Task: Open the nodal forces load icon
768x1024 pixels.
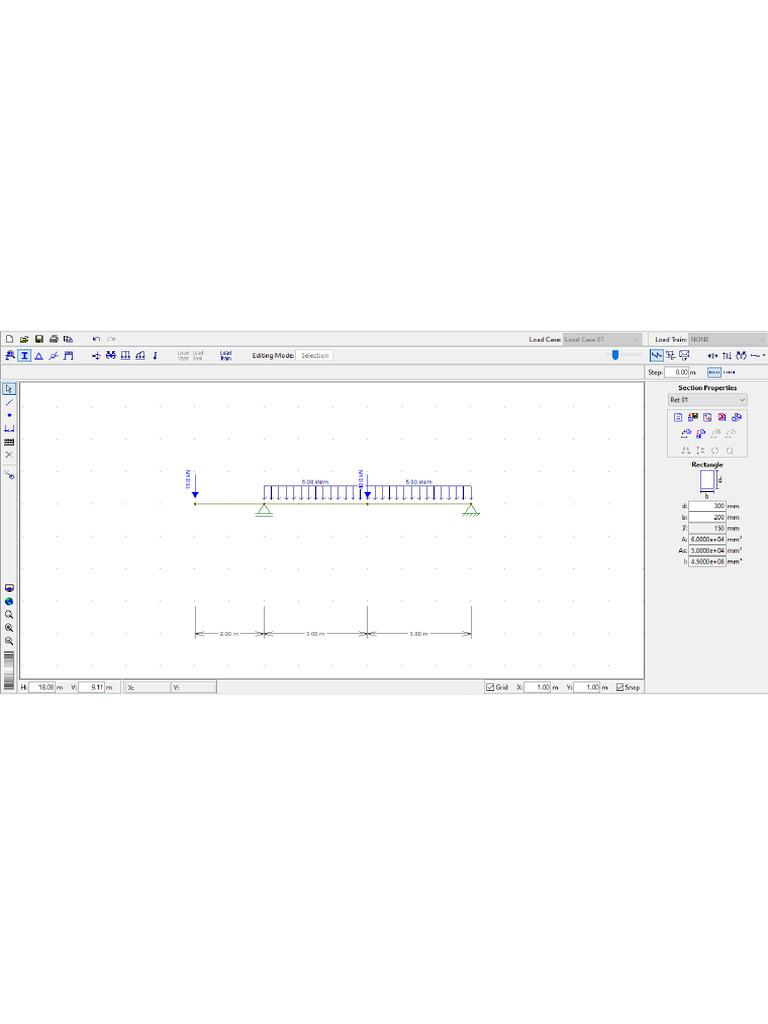Action: pyautogui.click(x=96, y=356)
